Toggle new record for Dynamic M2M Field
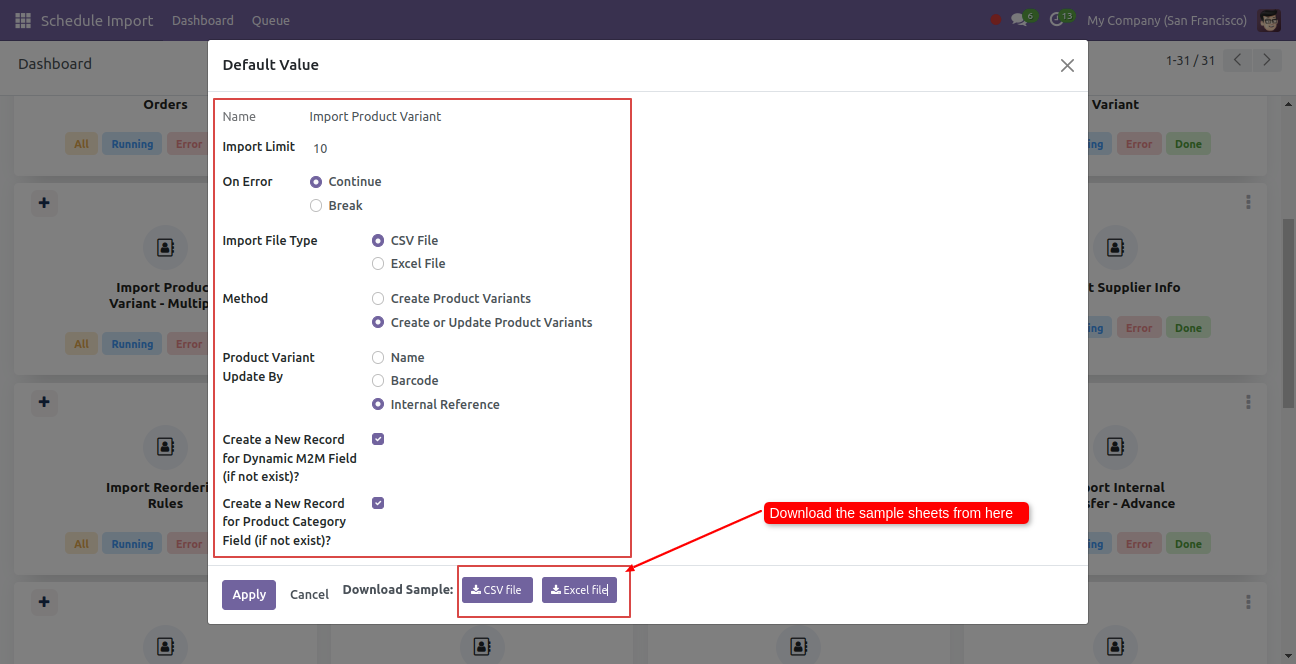The width and height of the screenshot is (1296, 664). [378, 439]
